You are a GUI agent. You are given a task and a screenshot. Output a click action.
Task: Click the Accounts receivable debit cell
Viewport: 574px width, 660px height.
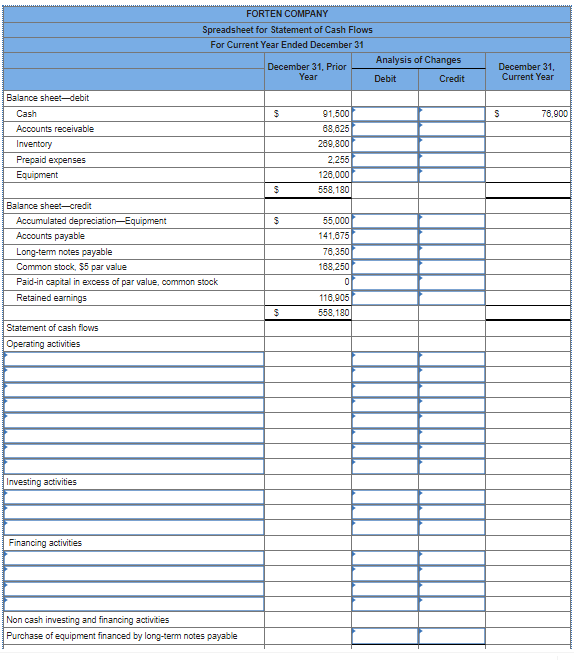pos(385,129)
